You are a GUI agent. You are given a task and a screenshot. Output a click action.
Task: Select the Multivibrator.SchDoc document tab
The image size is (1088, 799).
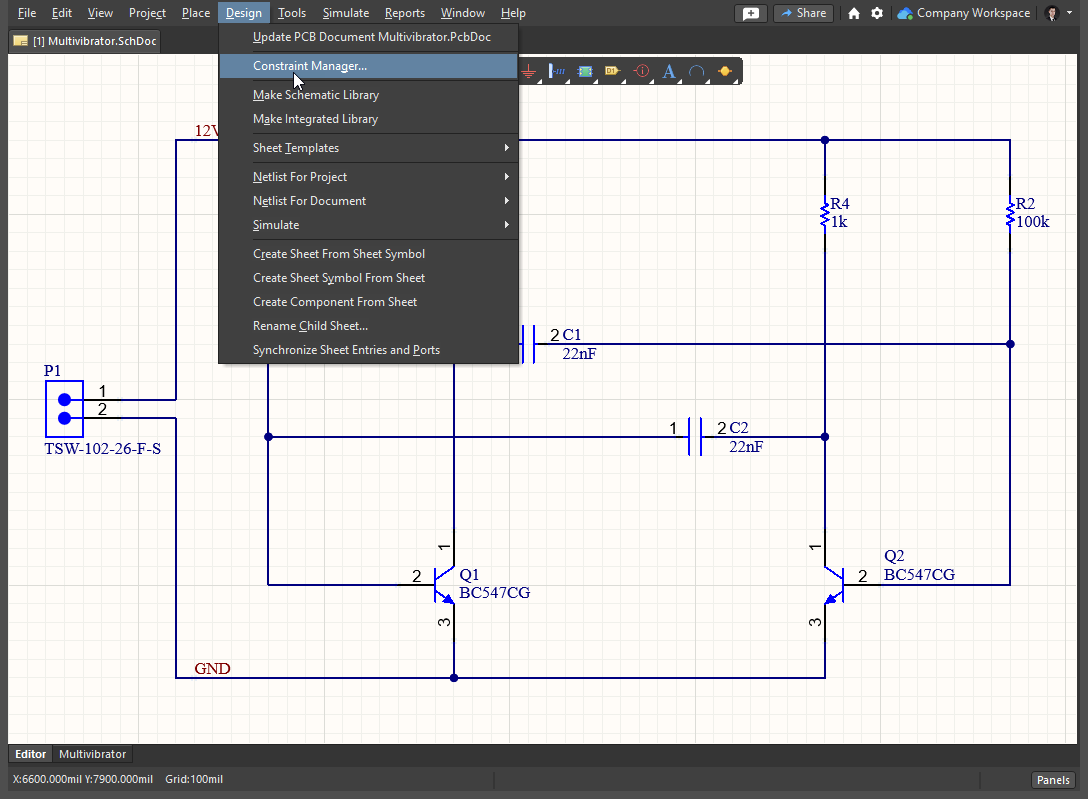(85, 41)
